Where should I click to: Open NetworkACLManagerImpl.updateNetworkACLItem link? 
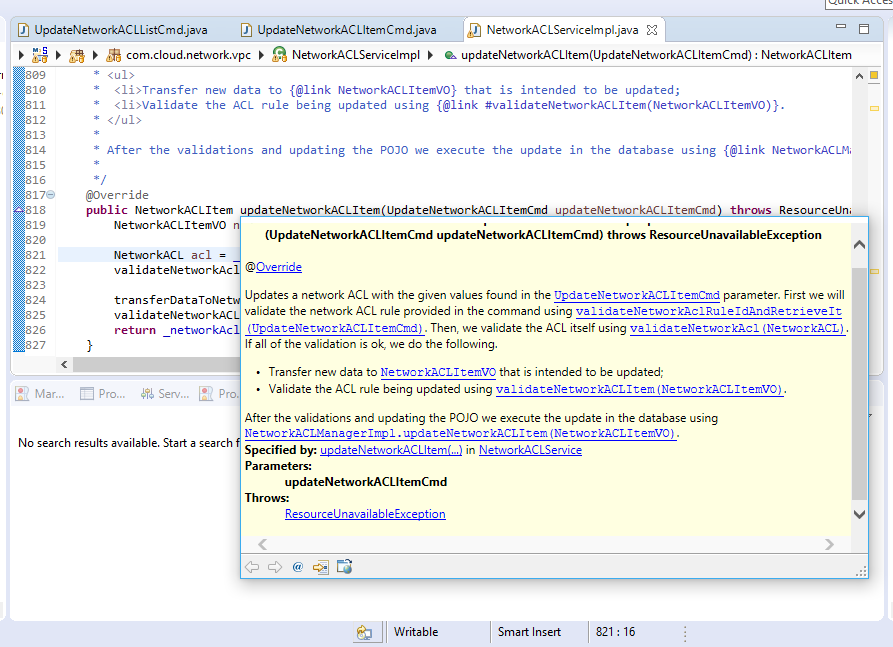[x=460, y=433]
